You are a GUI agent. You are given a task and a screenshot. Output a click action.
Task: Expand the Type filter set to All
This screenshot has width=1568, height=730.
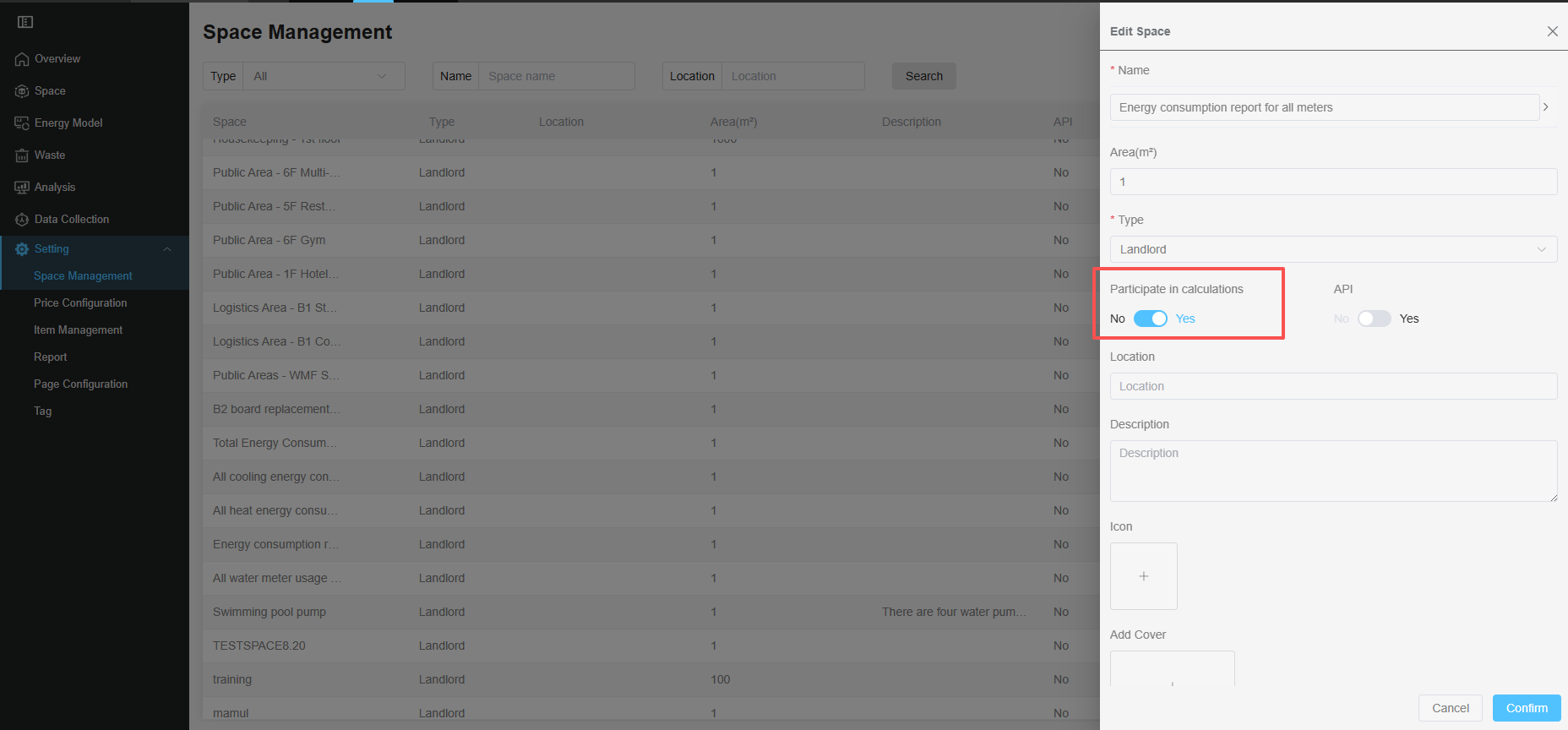[x=323, y=76]
